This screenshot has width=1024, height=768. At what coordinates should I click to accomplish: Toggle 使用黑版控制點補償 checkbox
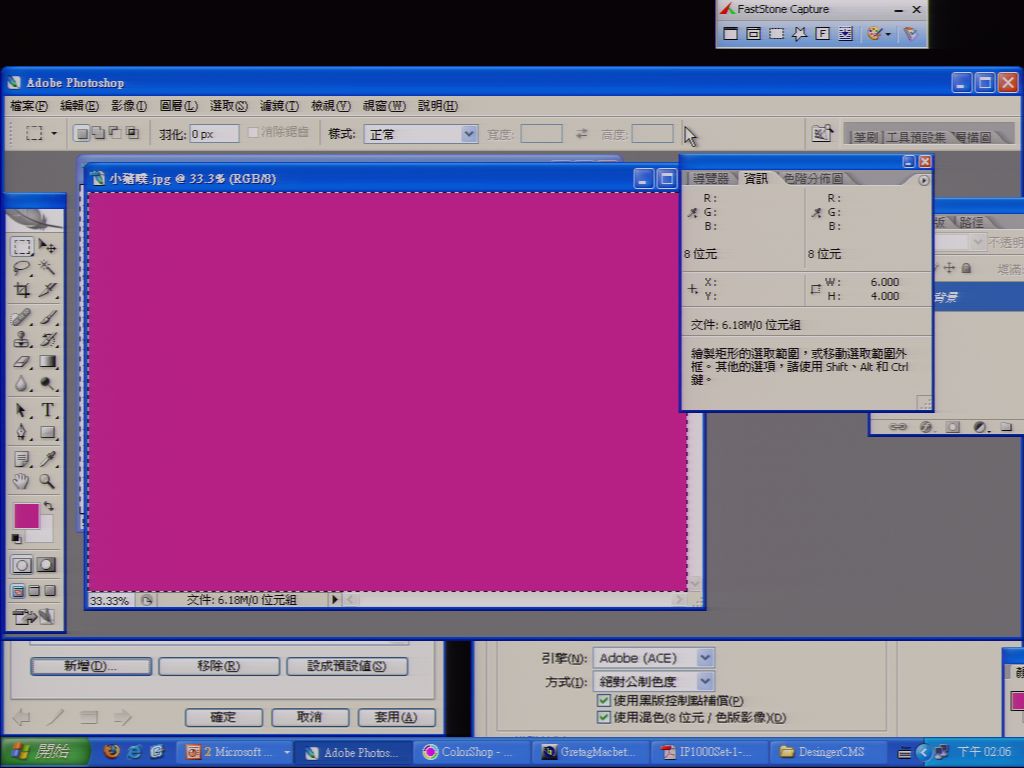point(604,701)
